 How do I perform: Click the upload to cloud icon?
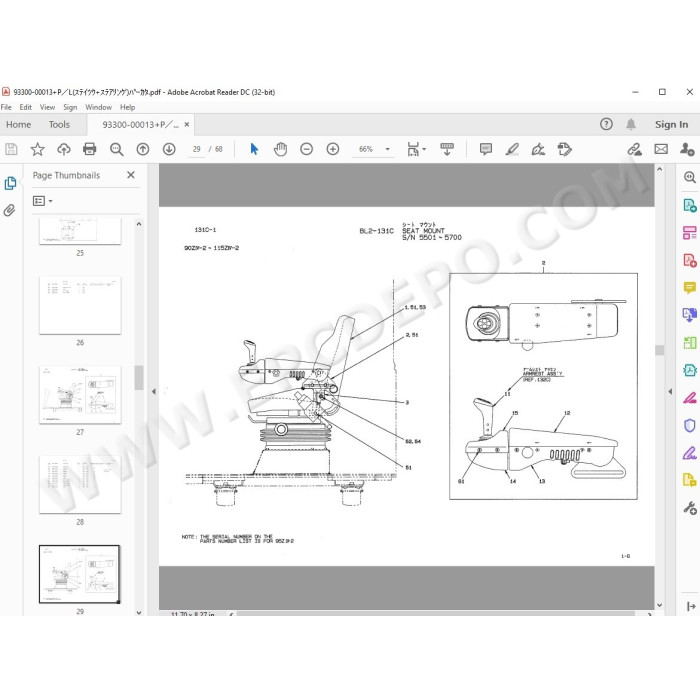[x=64, y=149]
